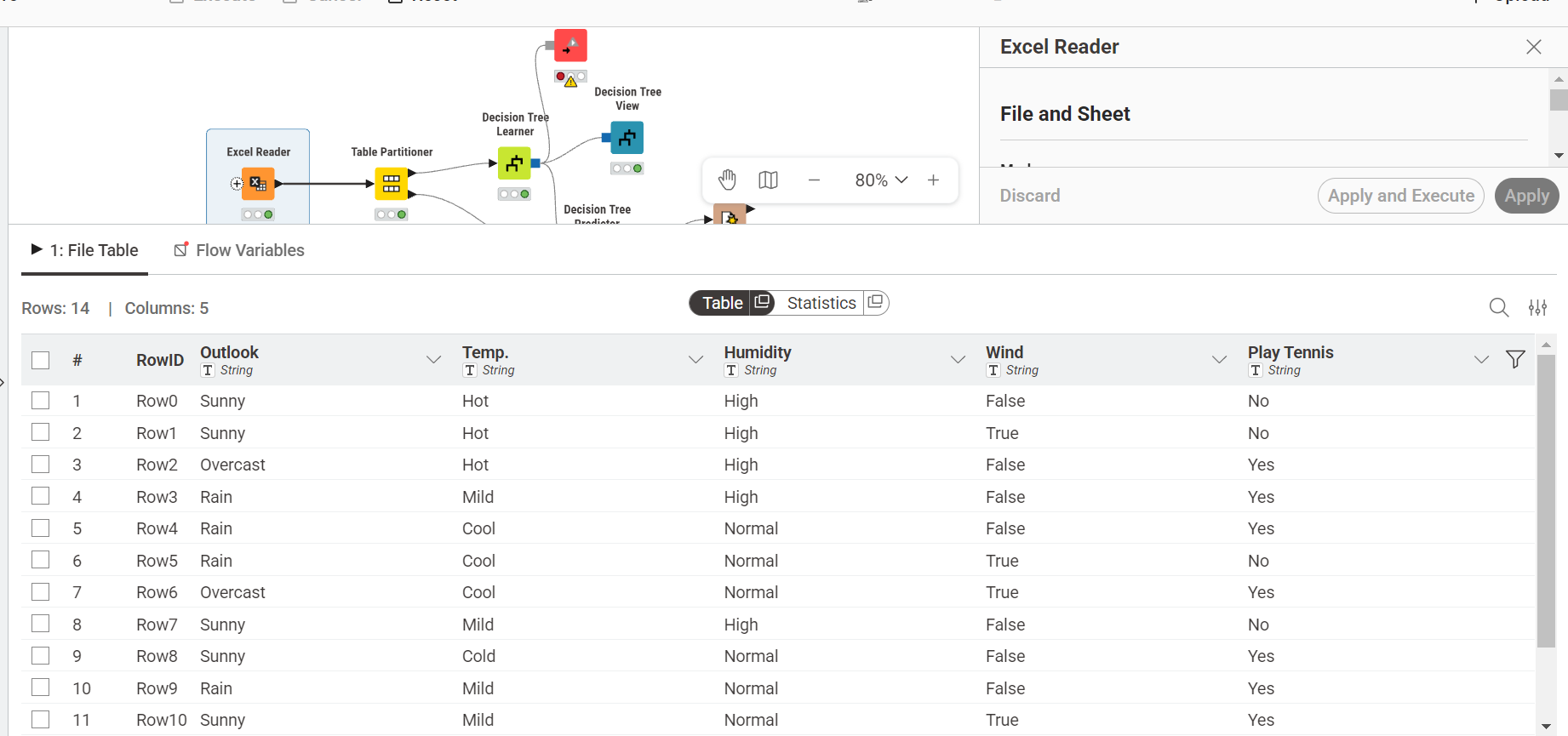1568x736 pixels.
Task: Open the table search magnifier icon
Action: (1499, 307)
